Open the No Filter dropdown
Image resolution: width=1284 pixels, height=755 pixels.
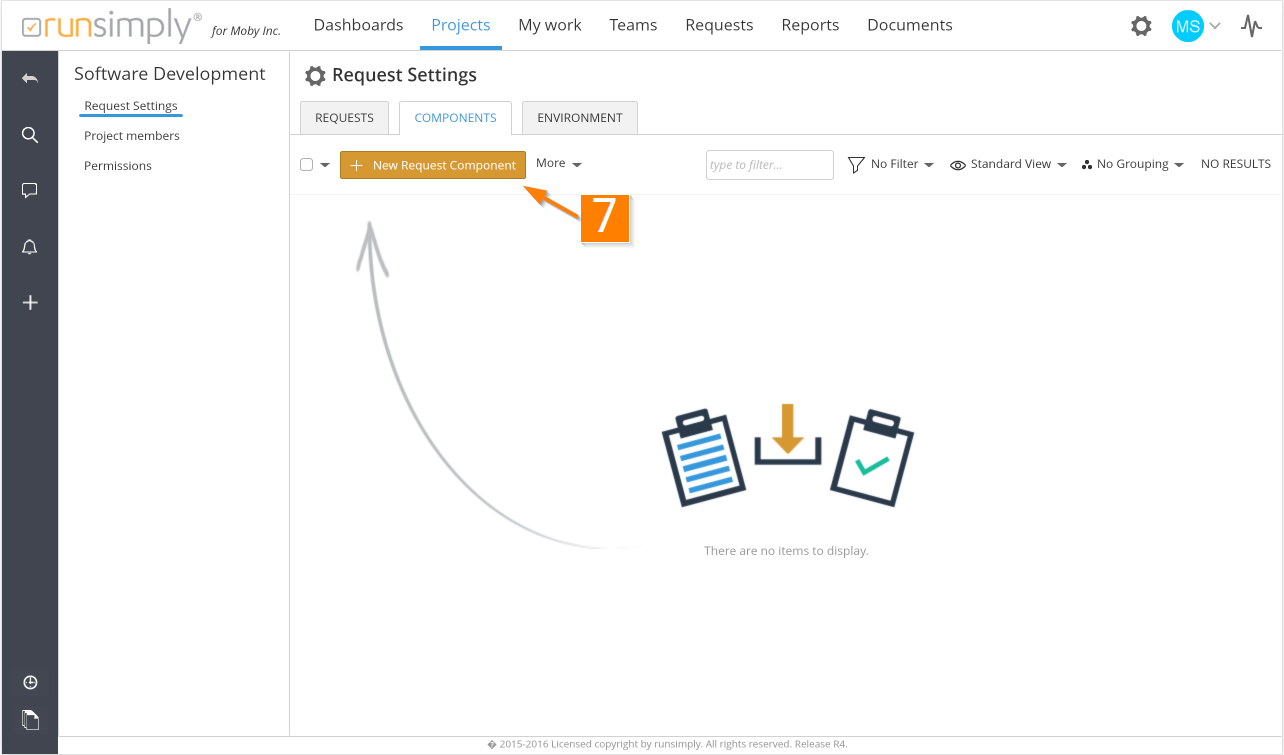click(891, 164)
